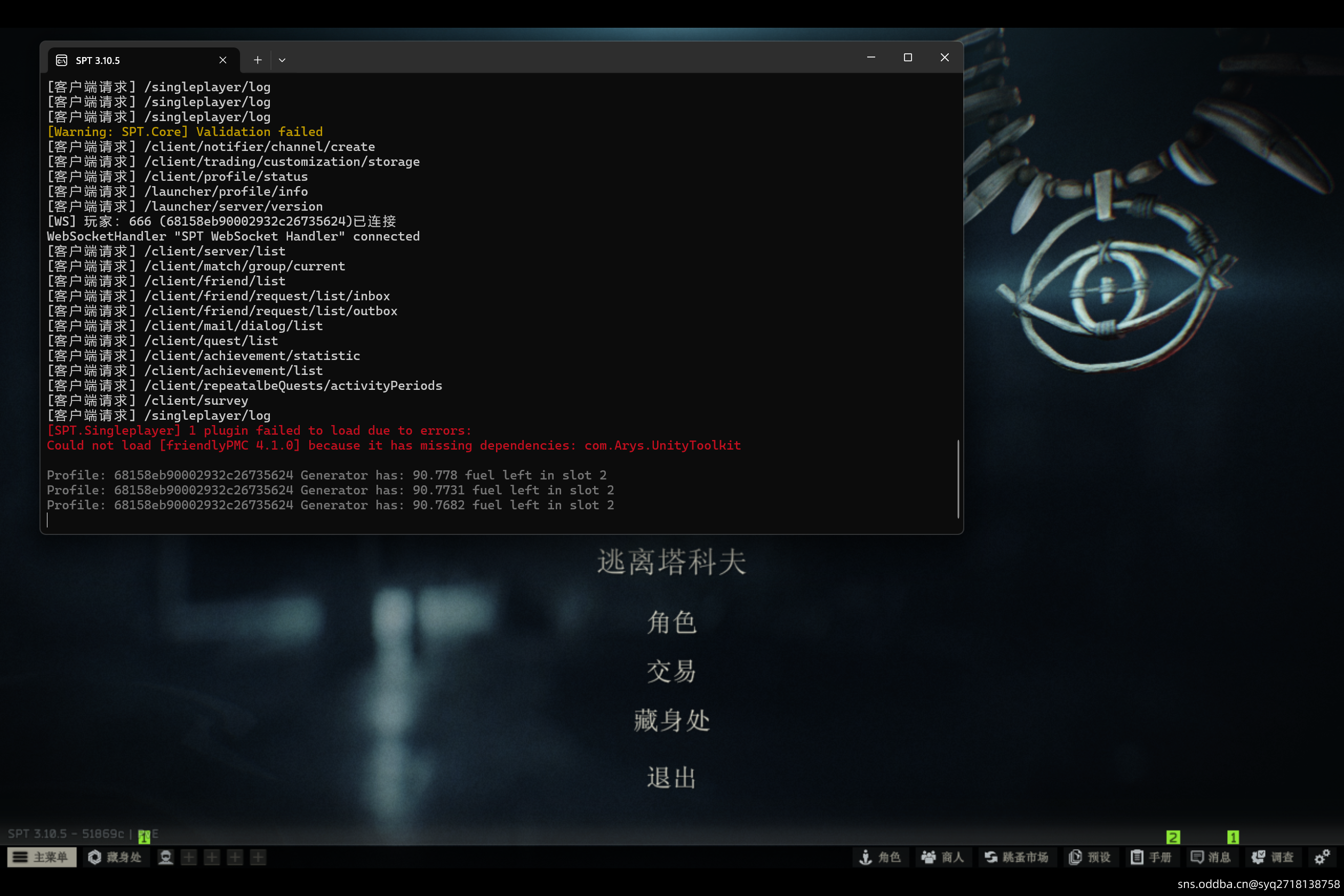Click the character portrait icon in bottom bar
This screenshot has height=896, width=1344.
[x=166, y=857]
